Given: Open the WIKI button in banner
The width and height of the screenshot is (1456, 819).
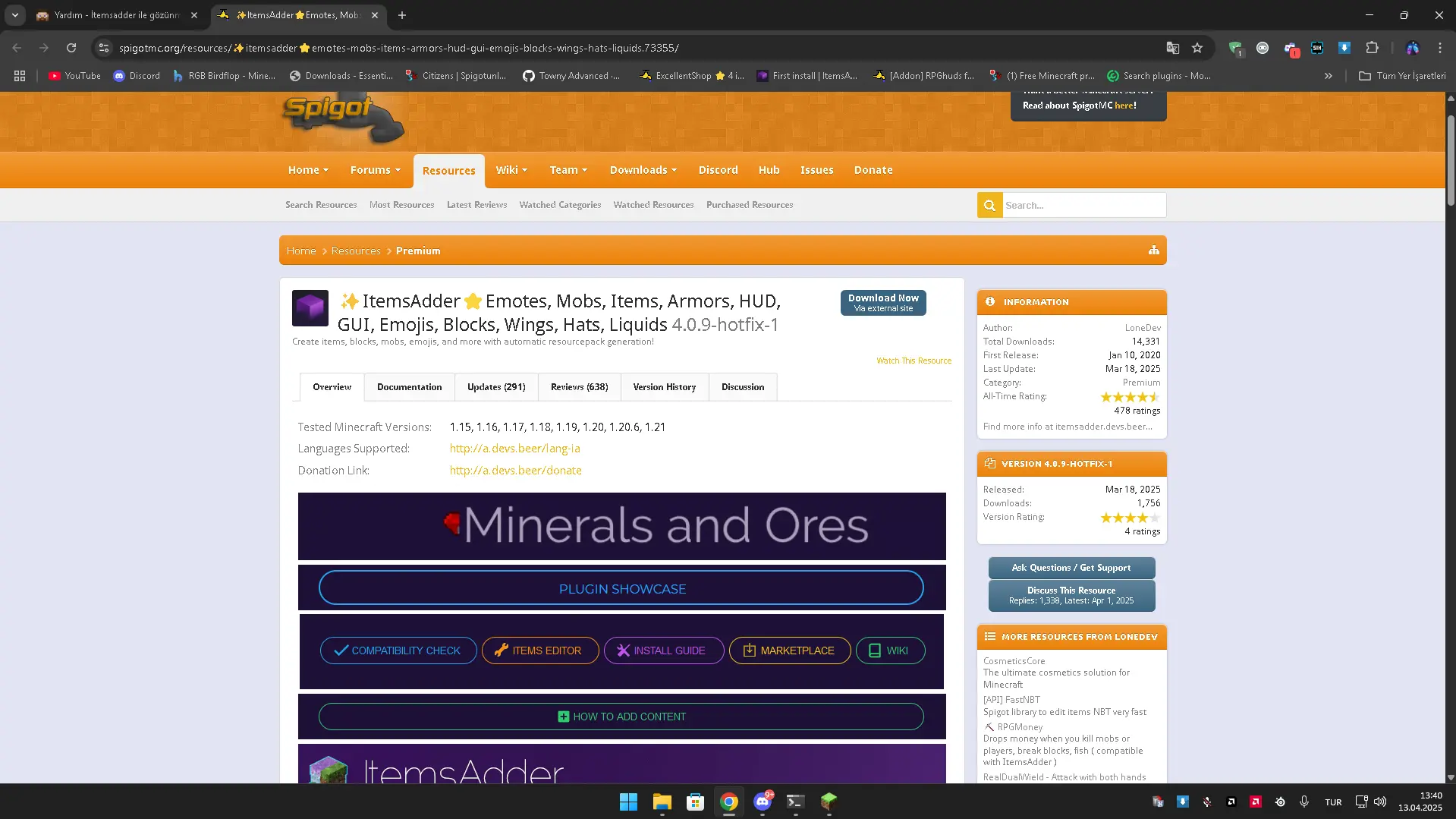Looking at the screenshot, I should coord(891,650).
